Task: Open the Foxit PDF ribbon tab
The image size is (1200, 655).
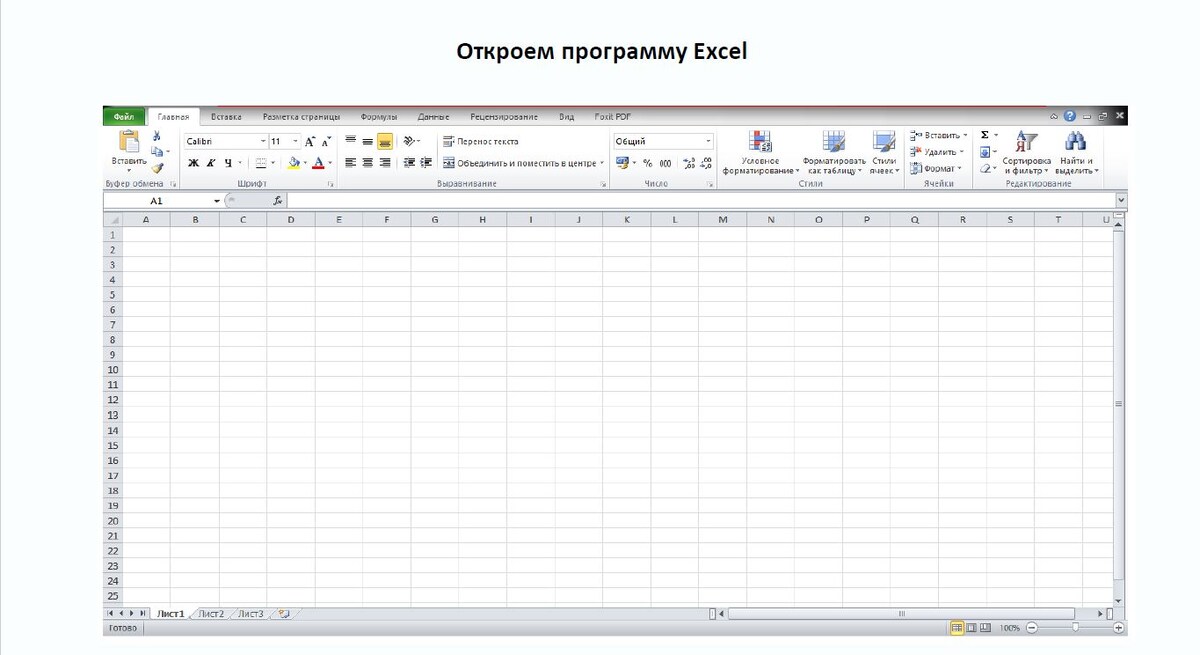Action: (613, 117)
